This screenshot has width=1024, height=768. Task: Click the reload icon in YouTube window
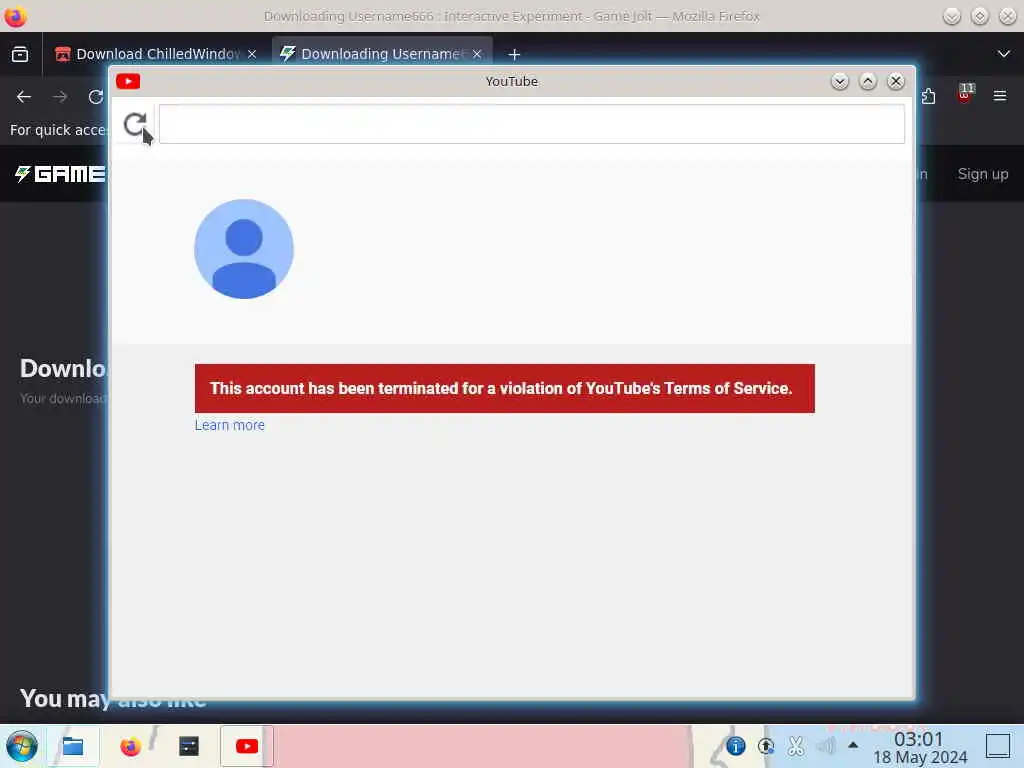pos(135,125)
